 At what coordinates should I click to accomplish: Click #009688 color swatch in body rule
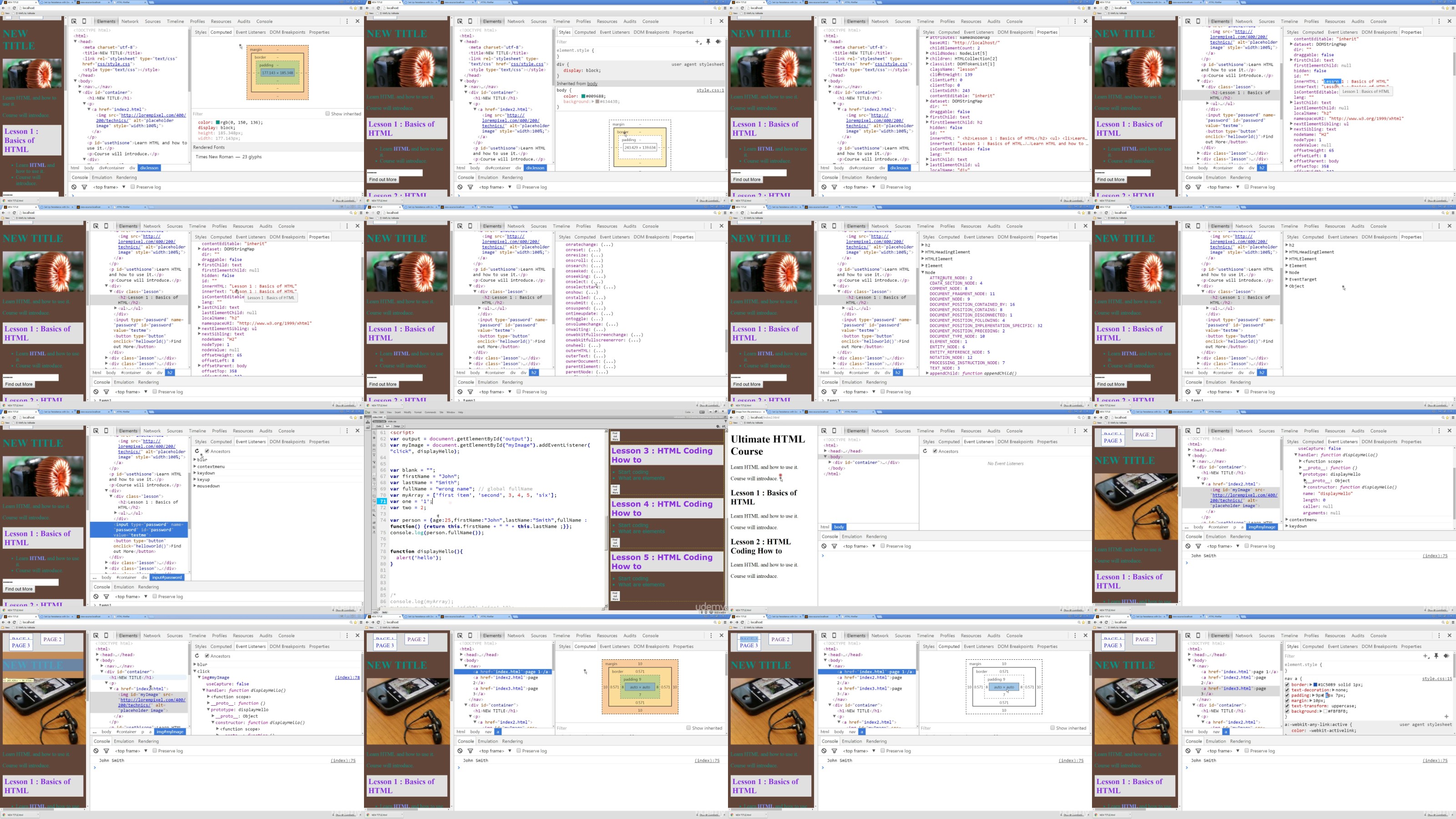click(x=583, y=96)
